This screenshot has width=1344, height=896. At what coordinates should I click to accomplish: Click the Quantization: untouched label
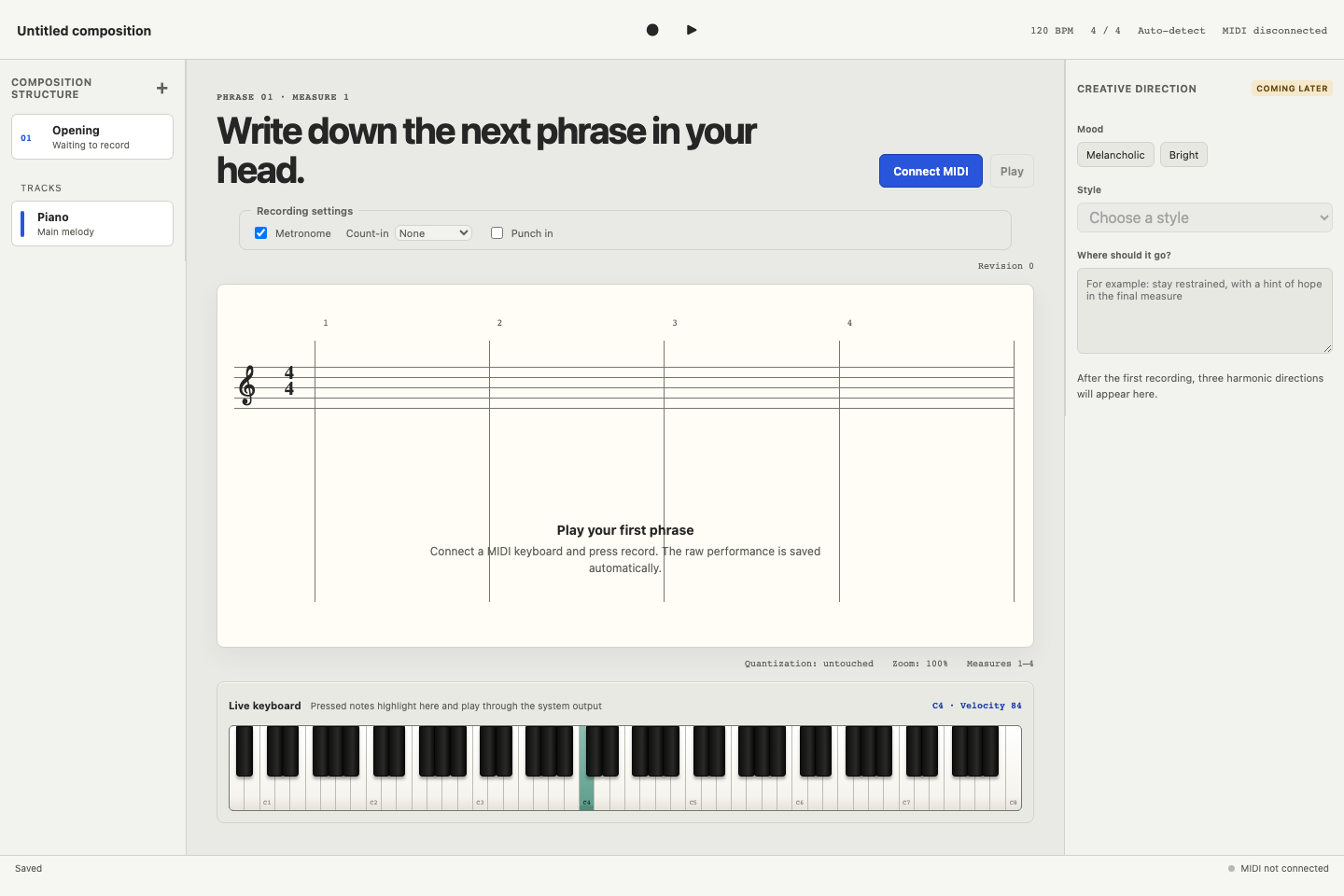click(x=809, y=664)
